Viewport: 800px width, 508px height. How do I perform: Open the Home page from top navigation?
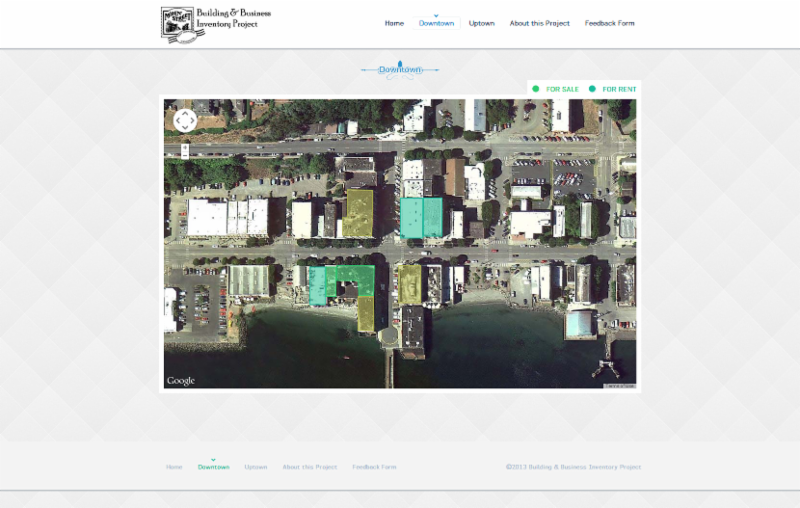coord(394,23)
